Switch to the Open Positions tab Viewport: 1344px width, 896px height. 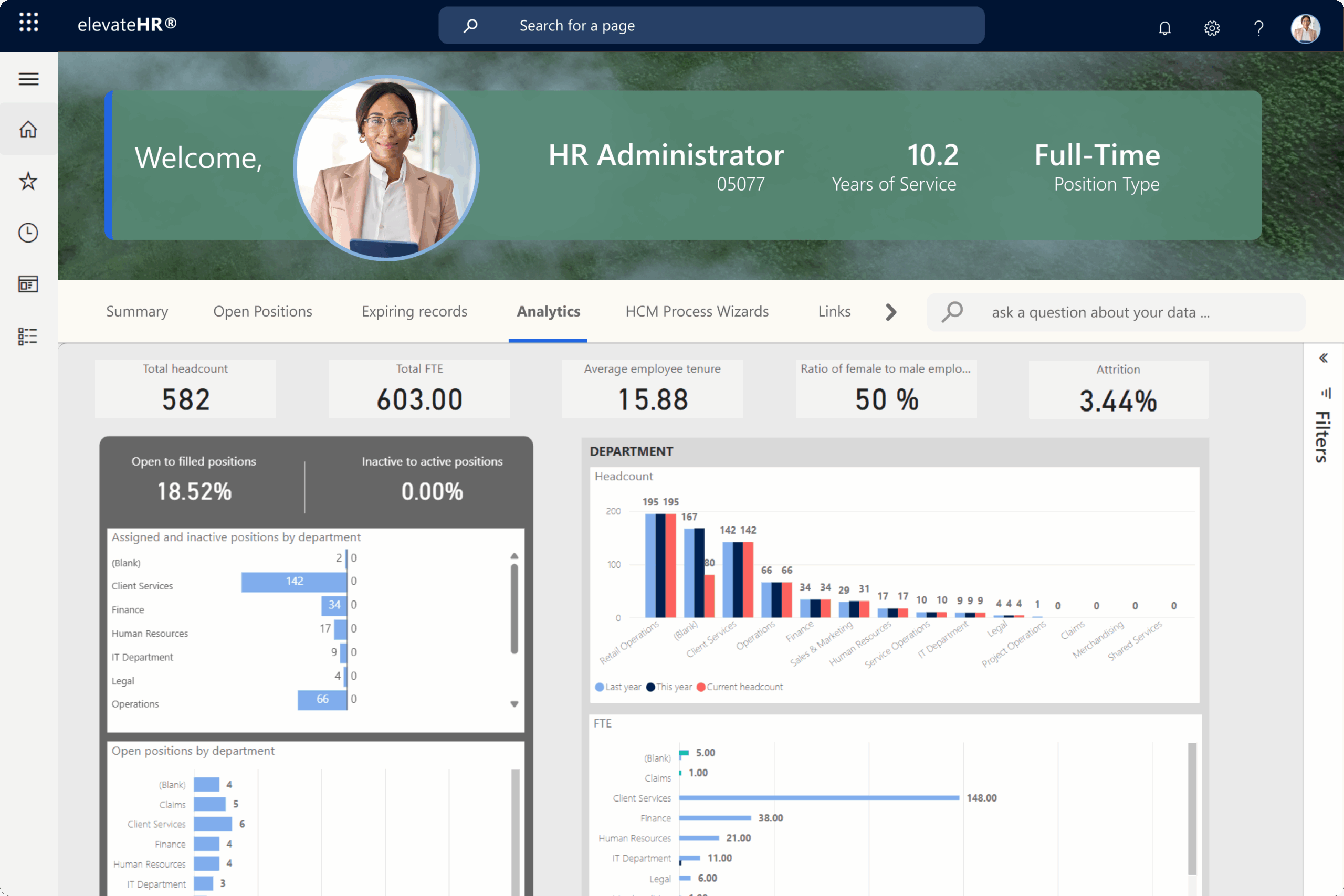coord(262,311)
